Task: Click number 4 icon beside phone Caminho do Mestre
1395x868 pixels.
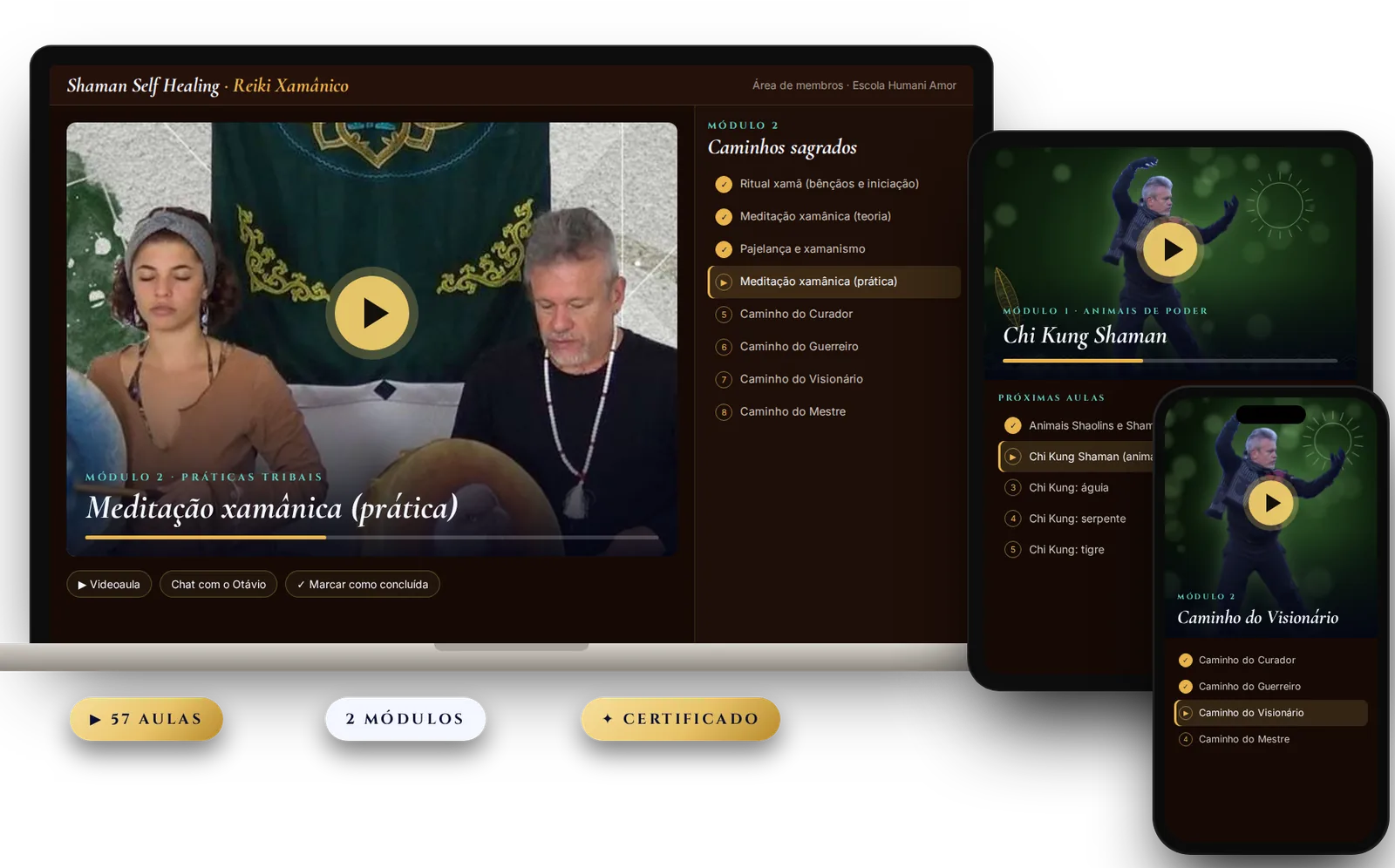Action: click(x=1185, y=739)
